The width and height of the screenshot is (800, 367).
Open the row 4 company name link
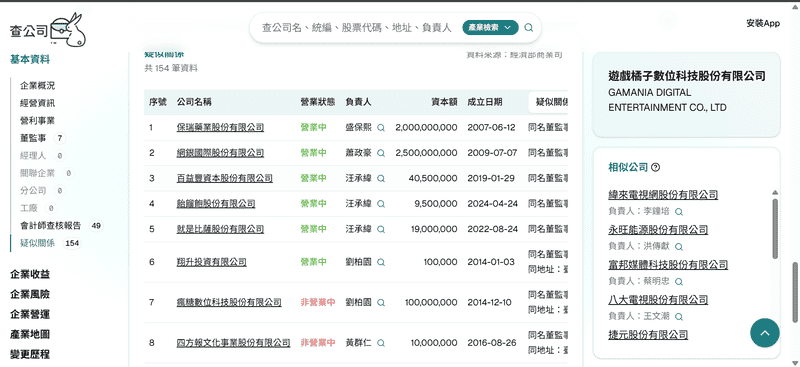coord(216,204)
